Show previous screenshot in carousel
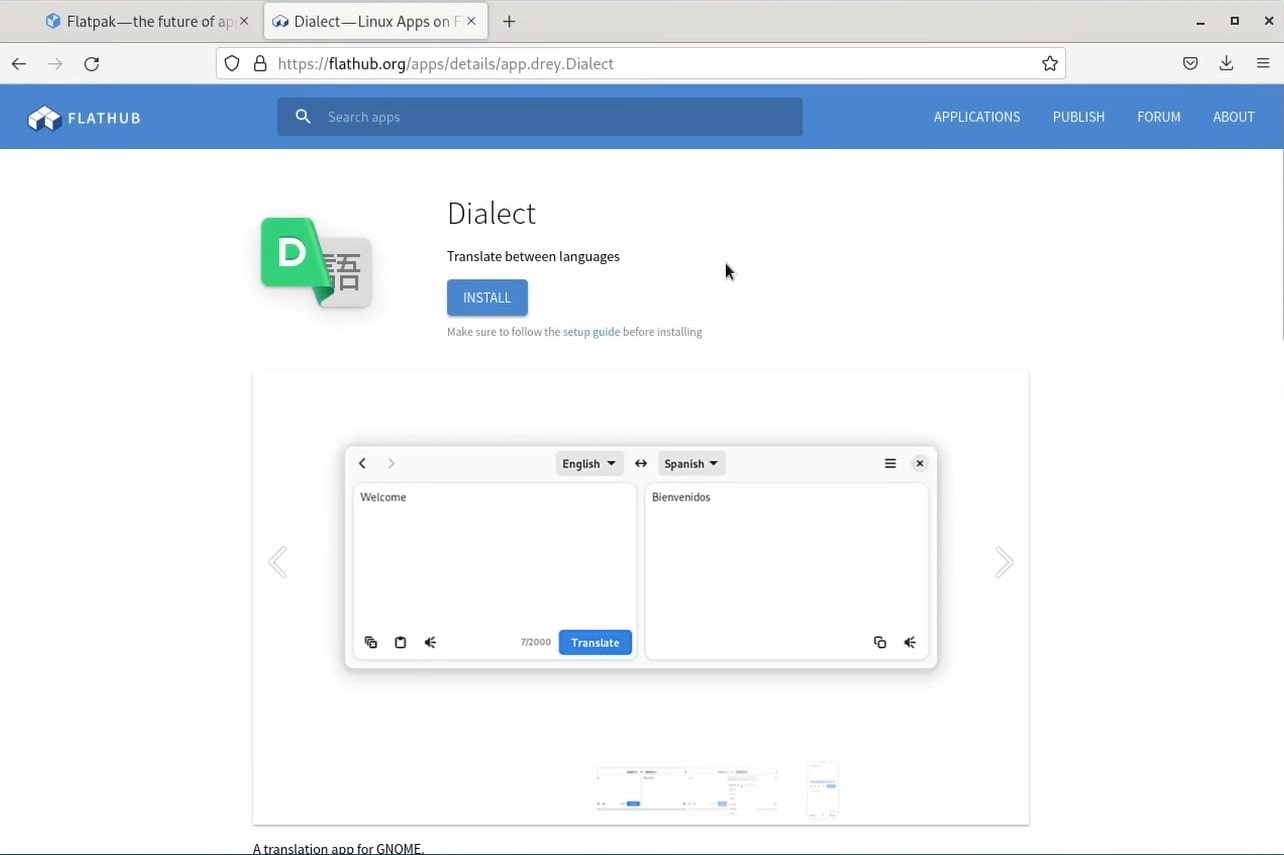This screenshot has height=855, width=1284. coord(278,562)
